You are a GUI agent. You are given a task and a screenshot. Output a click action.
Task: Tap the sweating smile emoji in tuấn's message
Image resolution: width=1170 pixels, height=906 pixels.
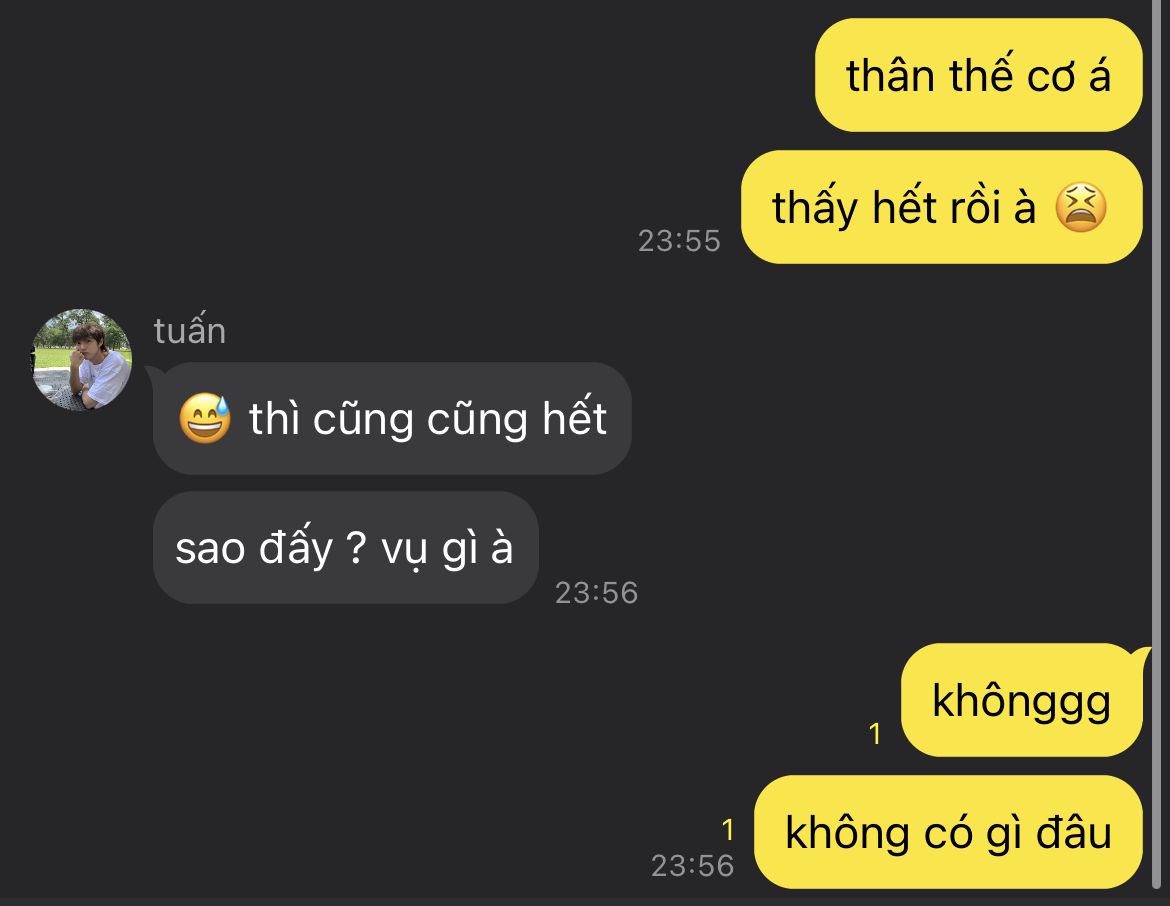205,418
